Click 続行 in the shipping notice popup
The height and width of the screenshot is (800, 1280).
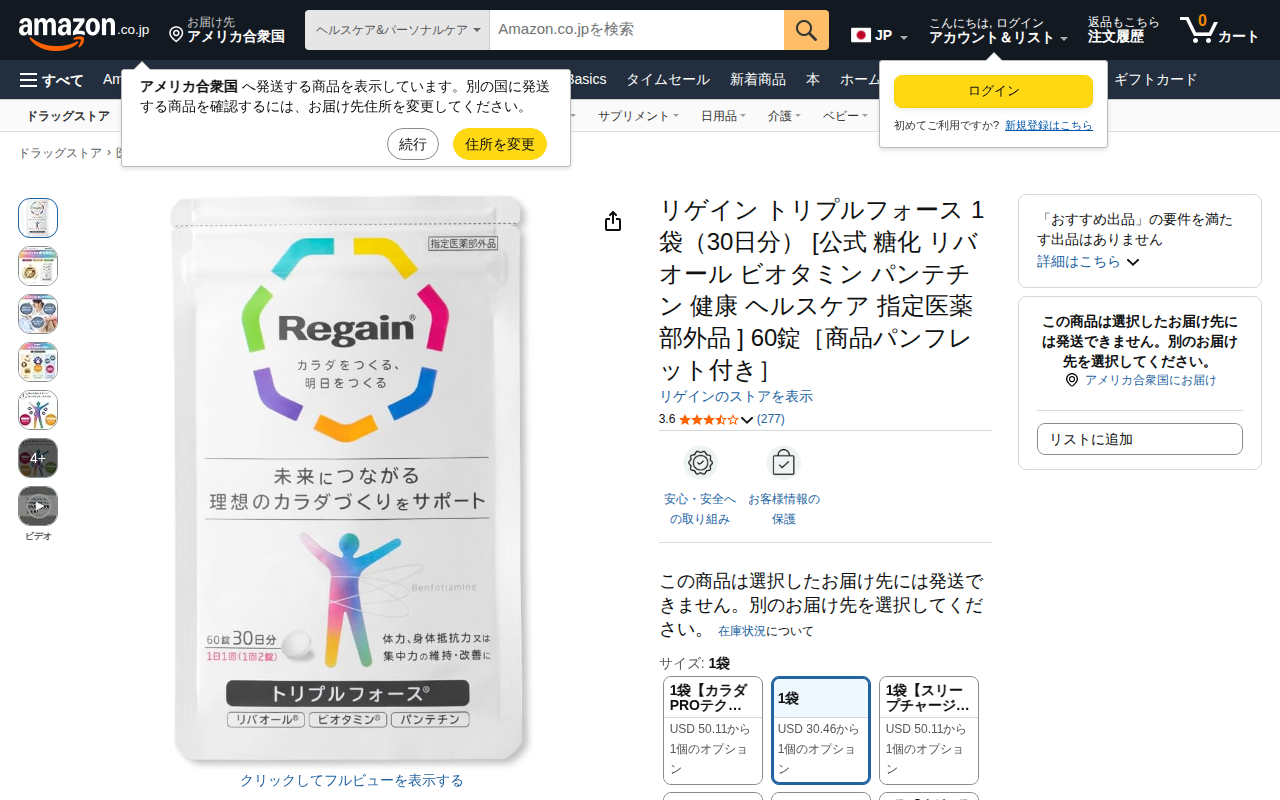coord(413,144)
